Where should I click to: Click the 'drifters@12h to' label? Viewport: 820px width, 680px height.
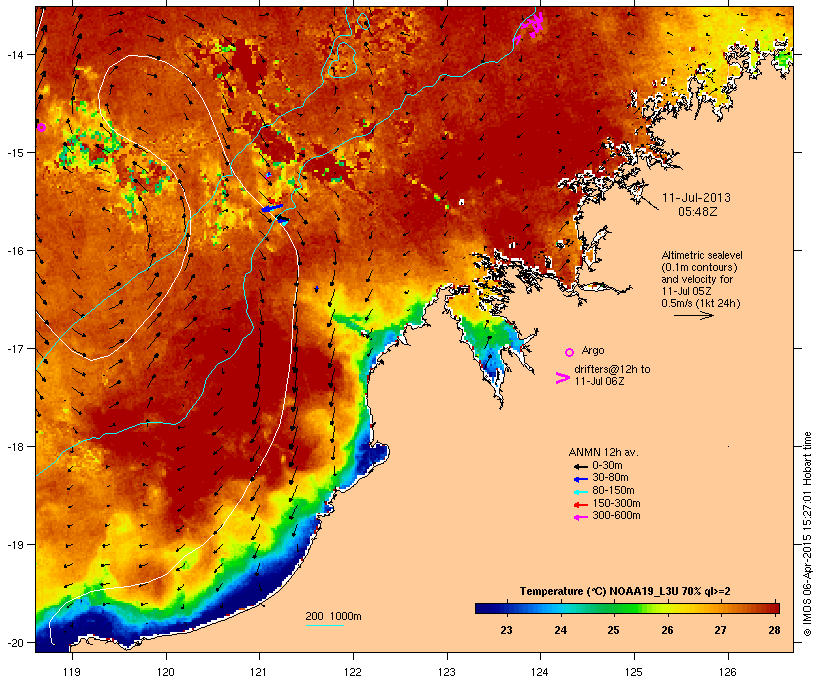click(x=612, y=369)
